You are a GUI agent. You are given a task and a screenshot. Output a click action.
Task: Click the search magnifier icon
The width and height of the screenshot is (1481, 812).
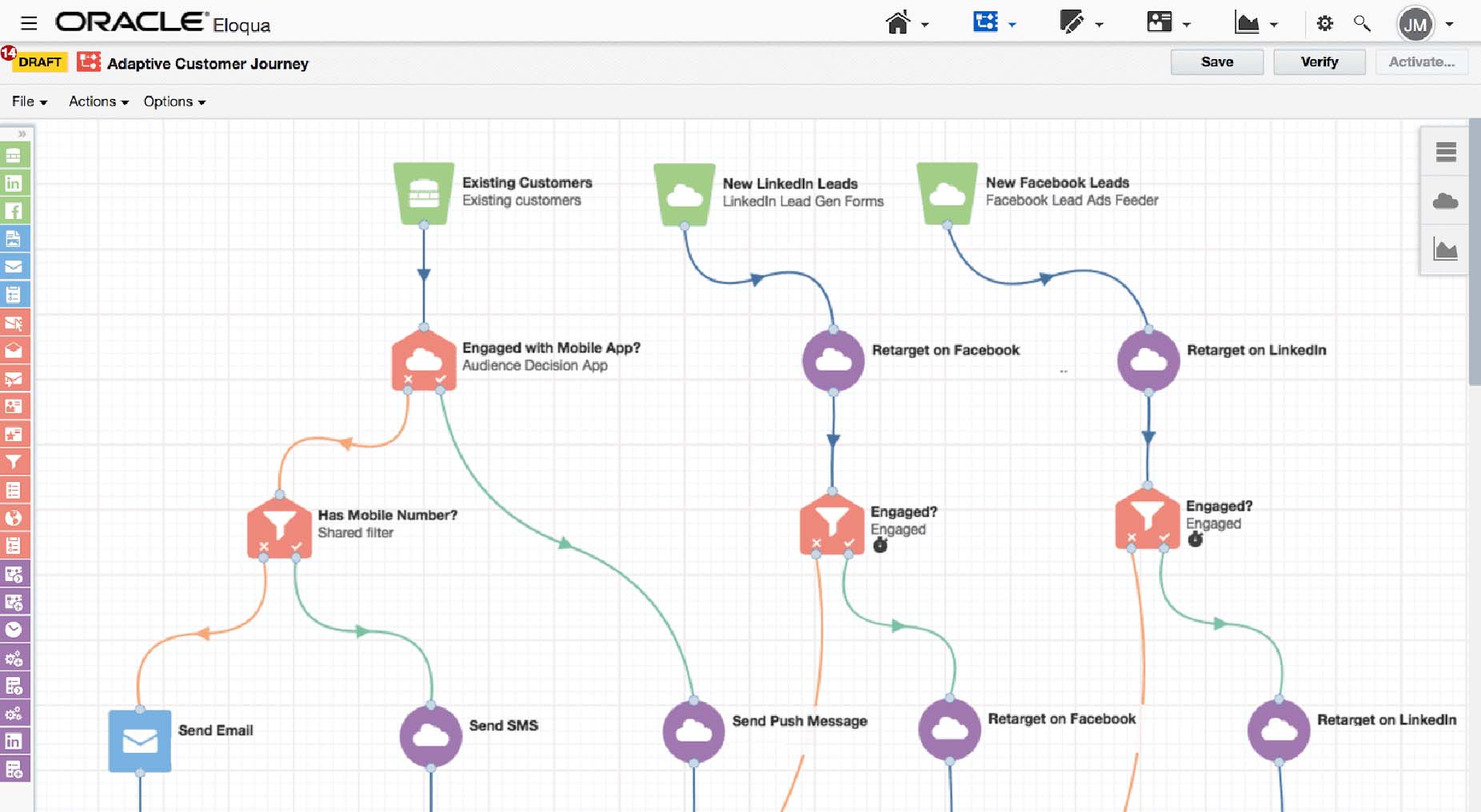tap(1362, 24)
